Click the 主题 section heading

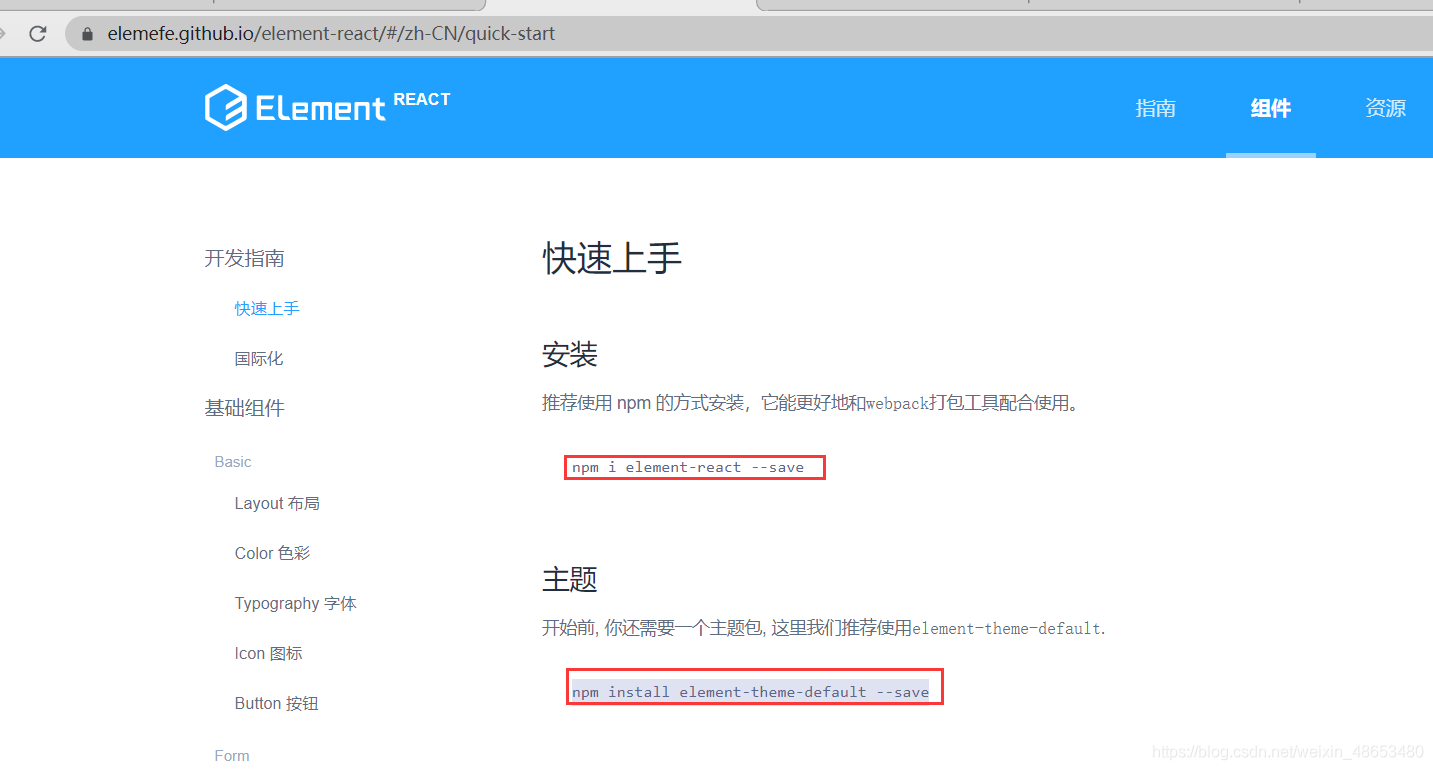tap(570, 579)
